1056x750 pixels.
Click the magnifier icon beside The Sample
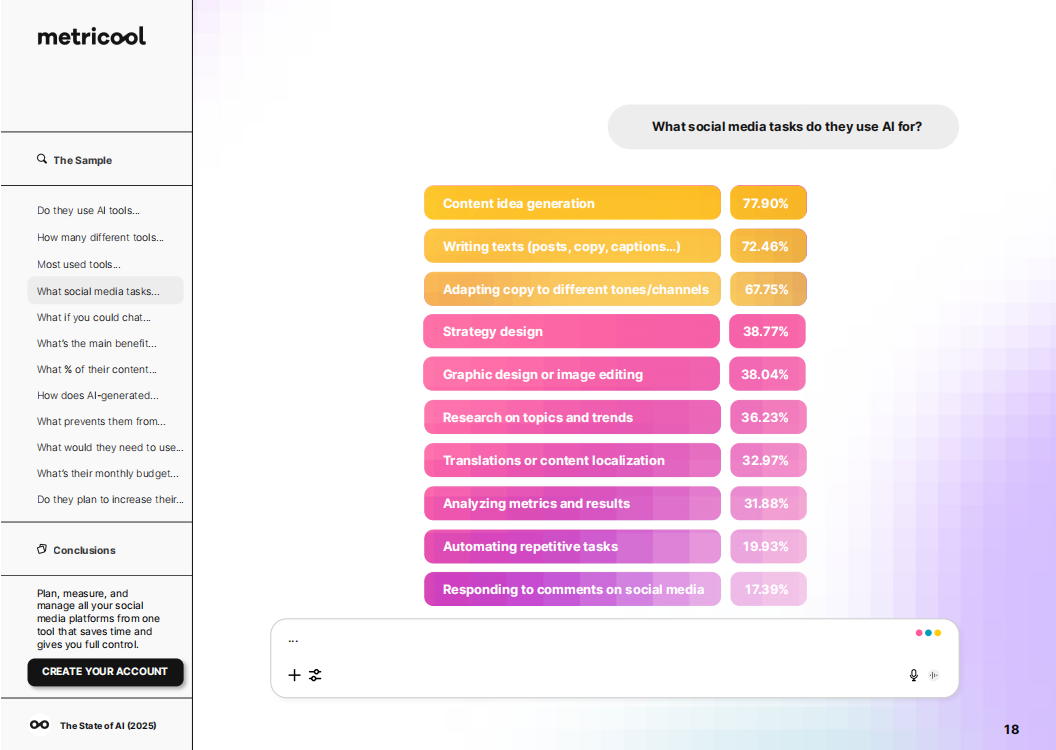coord(42,159)
